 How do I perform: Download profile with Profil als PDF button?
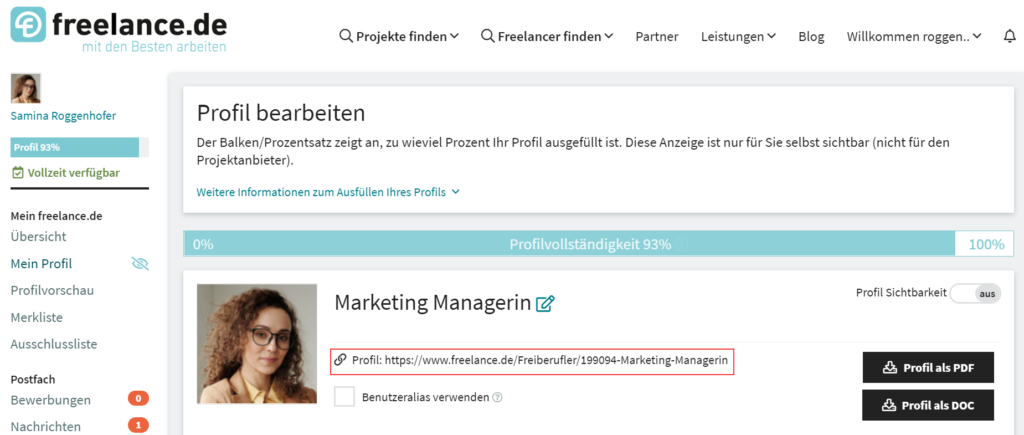pos(929,367)
